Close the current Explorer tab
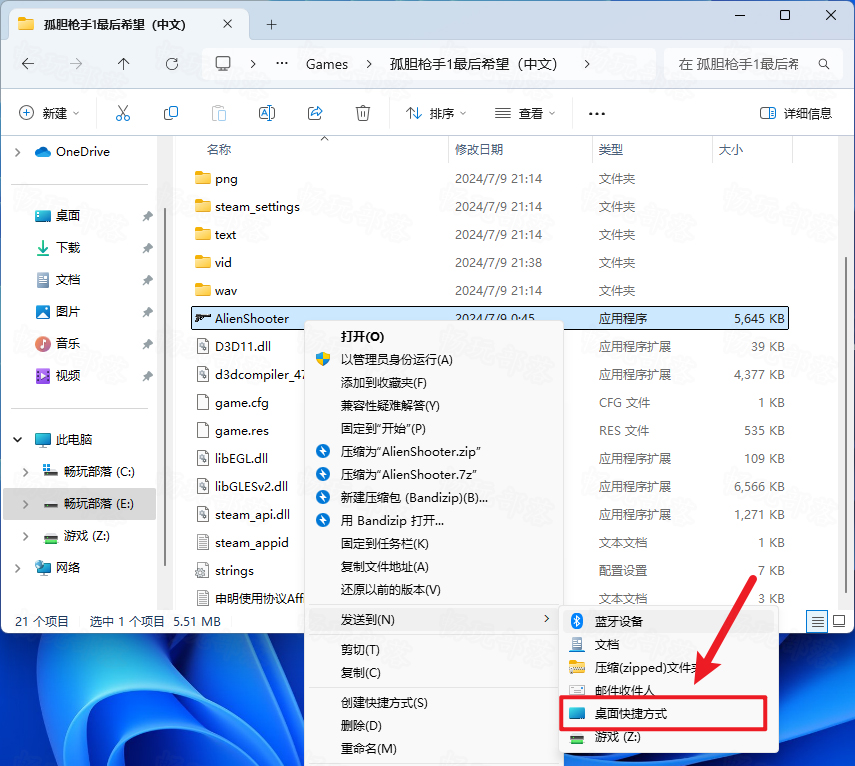 pos(228,25)
